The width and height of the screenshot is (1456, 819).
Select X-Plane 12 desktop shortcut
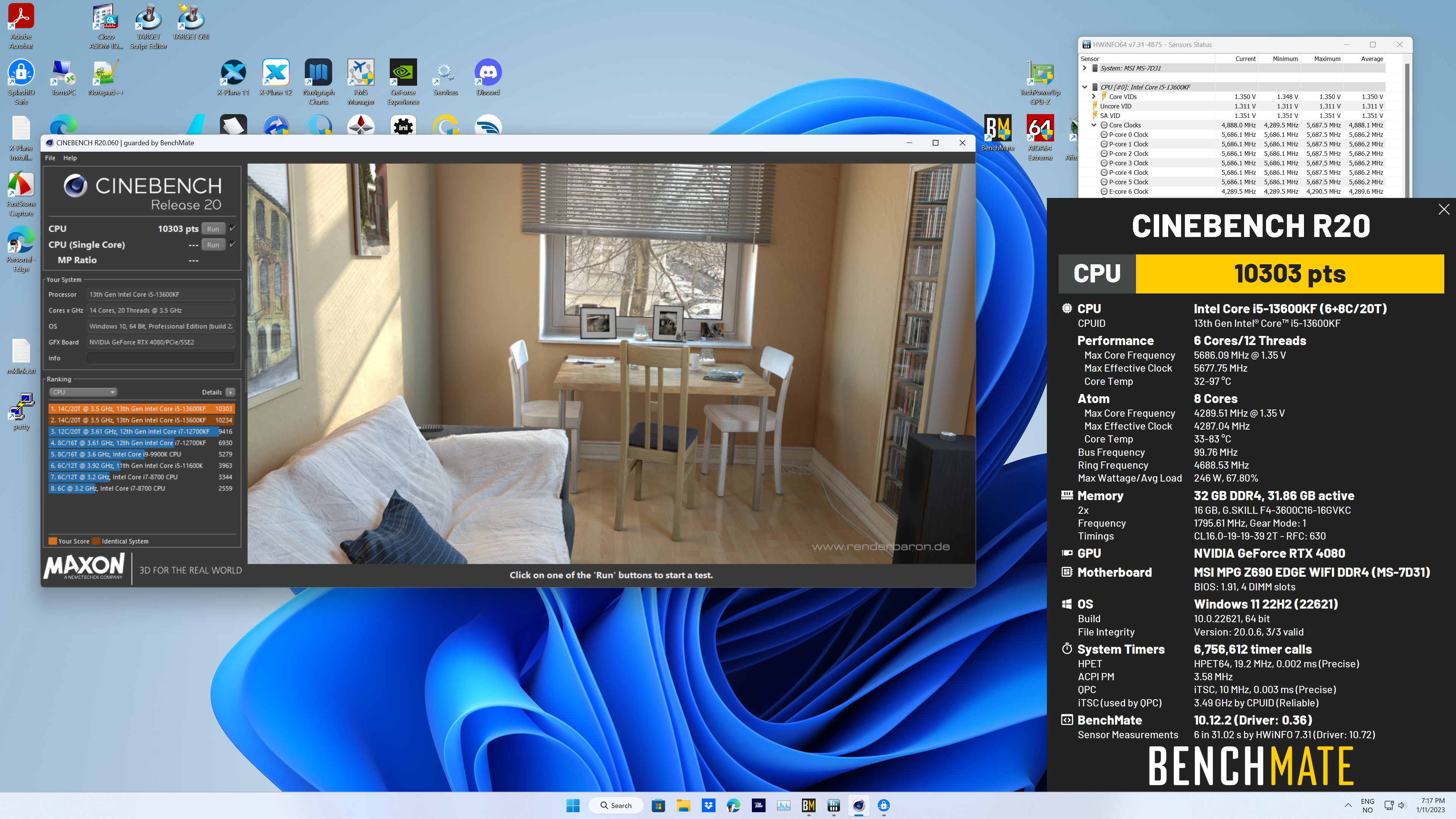tap(276, 77)
